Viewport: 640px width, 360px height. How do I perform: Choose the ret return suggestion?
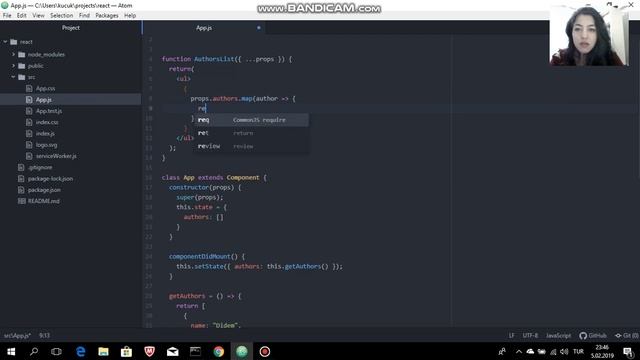[251, 133]
